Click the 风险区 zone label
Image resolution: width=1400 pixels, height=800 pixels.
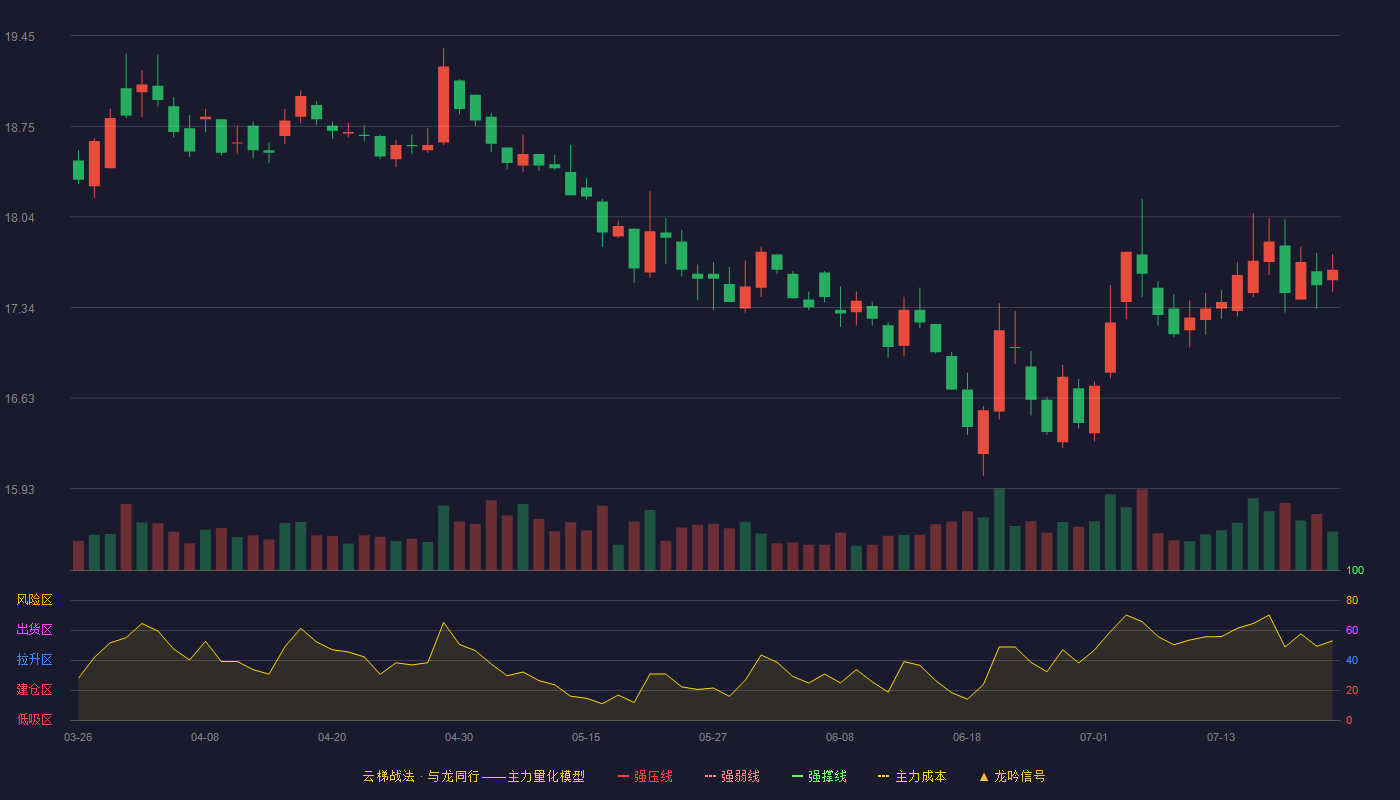34,600
